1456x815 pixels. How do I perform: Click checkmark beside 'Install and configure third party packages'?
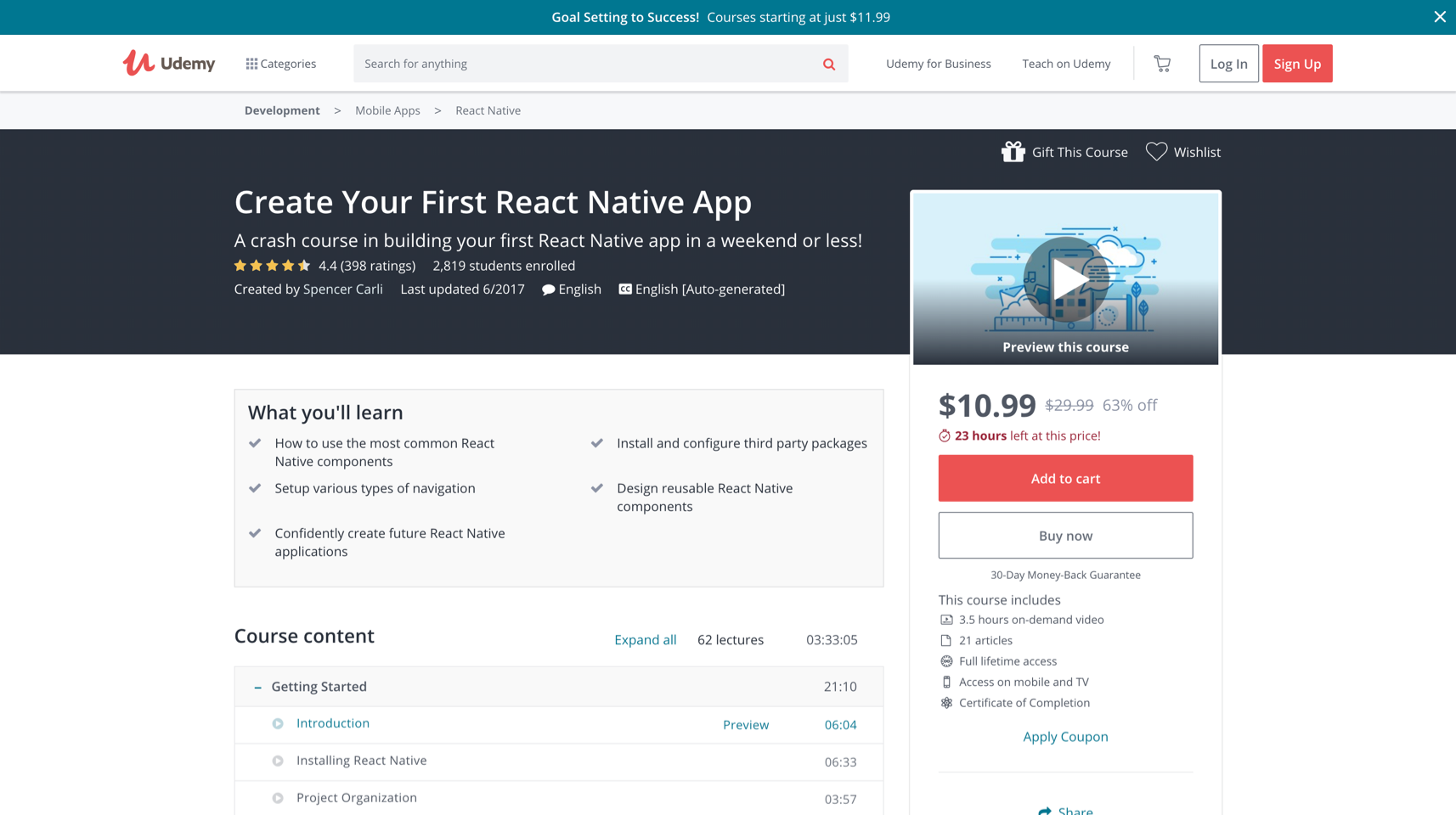[x=597, y=443]
